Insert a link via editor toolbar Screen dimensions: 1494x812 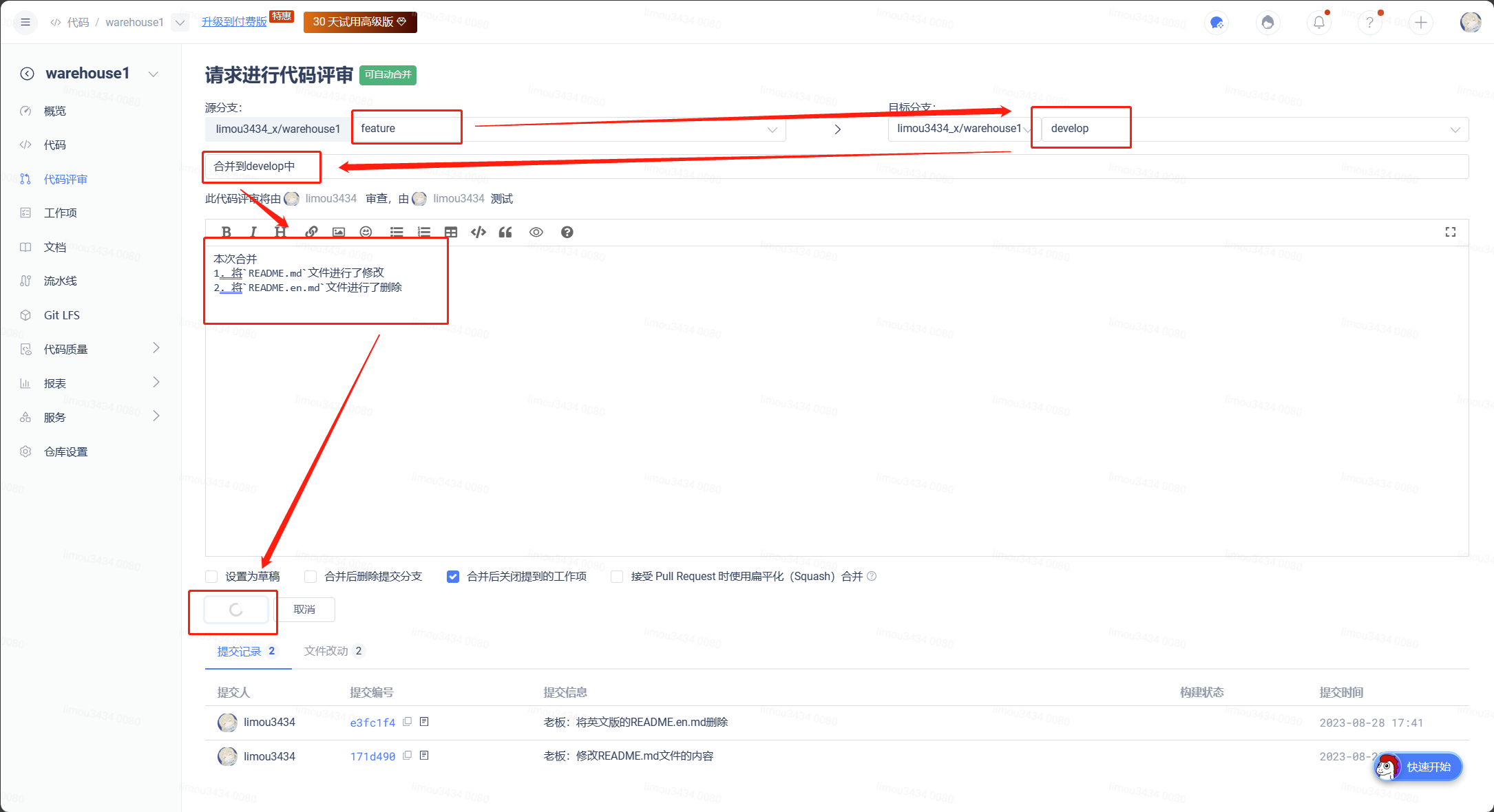[311, 232]
